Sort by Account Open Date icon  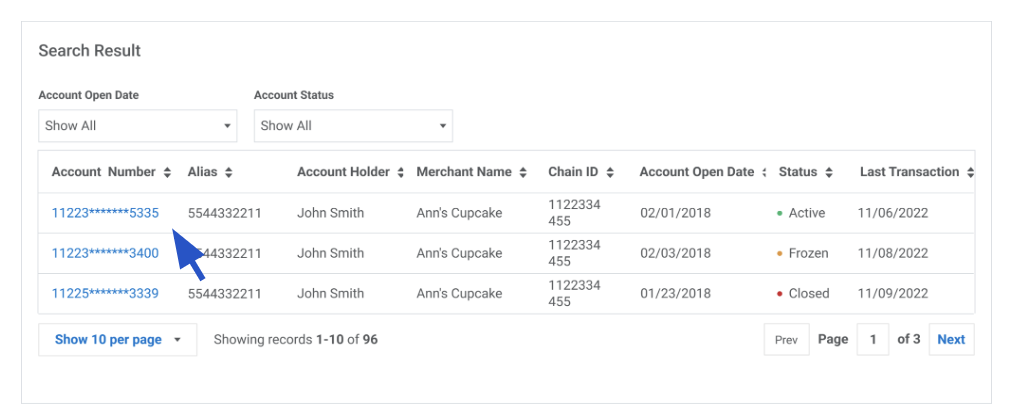pyautogui.click(x=765, y=173)
